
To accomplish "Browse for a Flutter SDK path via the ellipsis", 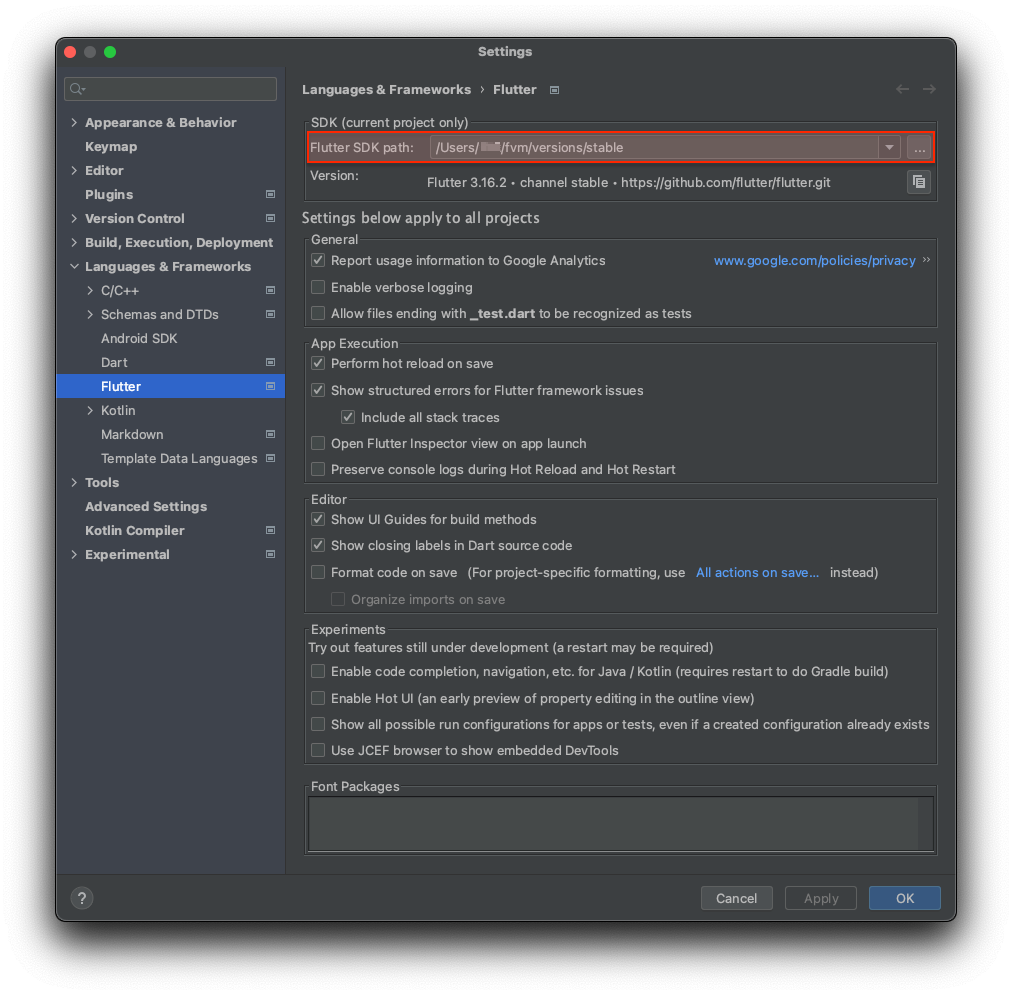I will click(x=918, y=147).
